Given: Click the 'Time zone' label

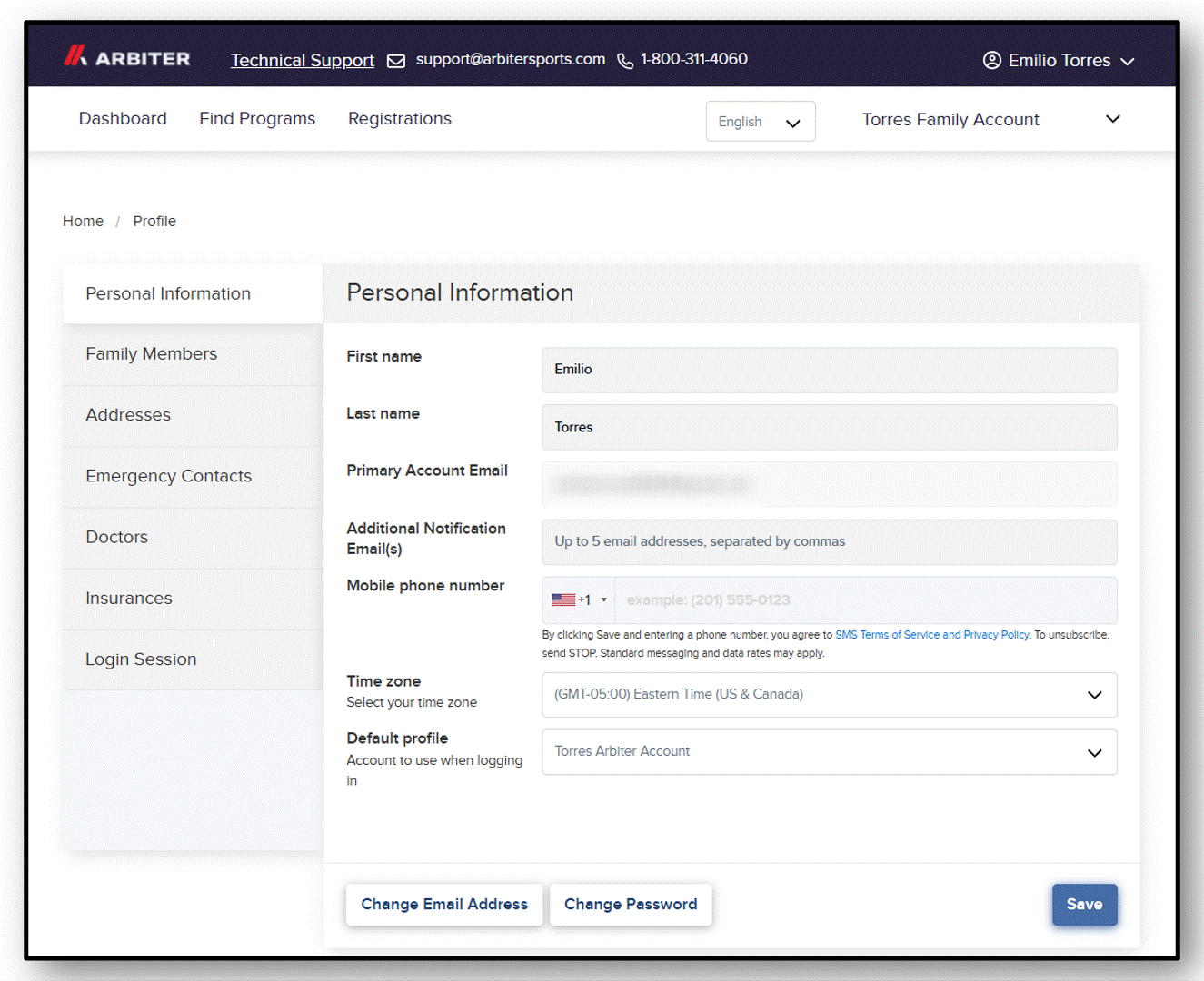Looking at the screenshot, I should click(x=383, y=681).
